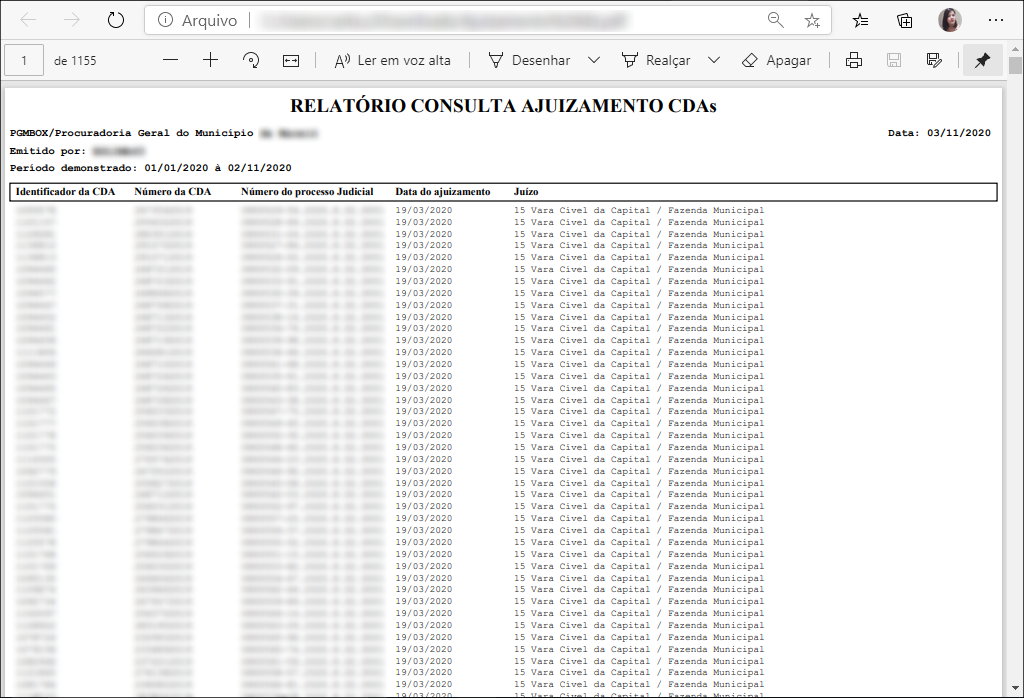
Task: Open the user profile avatar
Action: (x=949, y=20)
